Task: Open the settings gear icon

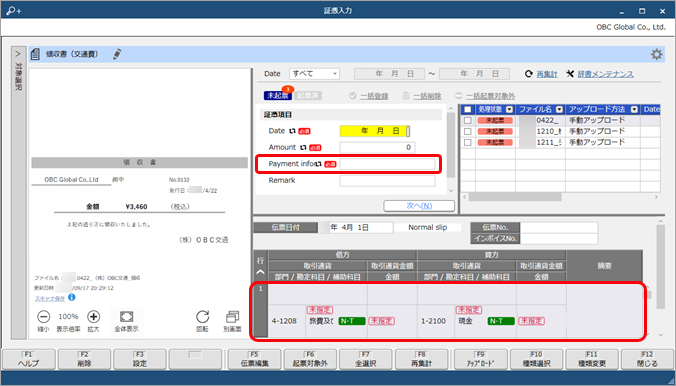Action: (x=656, y=54)
